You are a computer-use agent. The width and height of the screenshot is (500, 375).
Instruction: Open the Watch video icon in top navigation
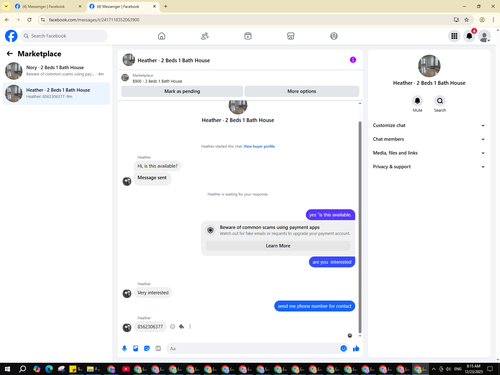pos(248,36)
